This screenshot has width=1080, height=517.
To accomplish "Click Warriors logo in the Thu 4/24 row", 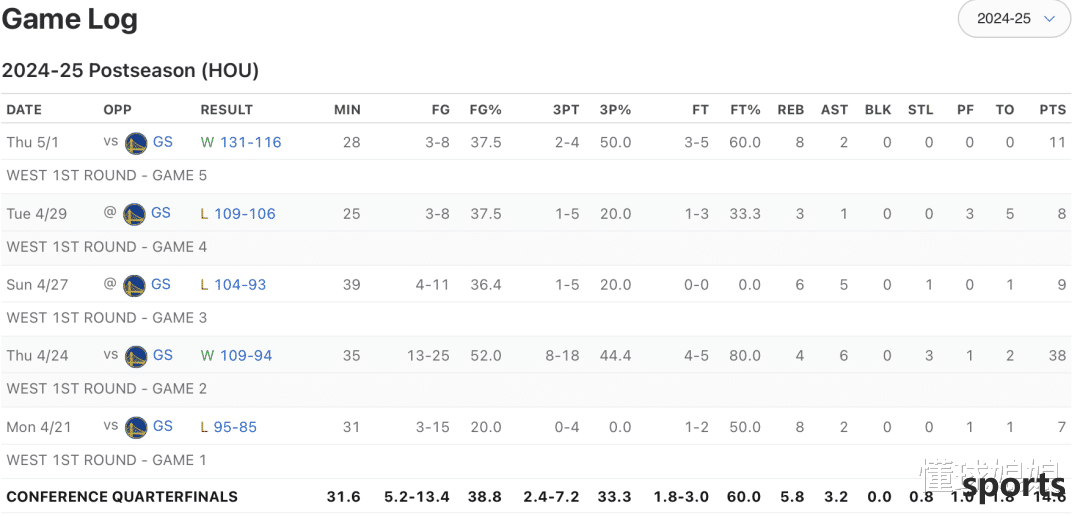I will (x=136, y=356).
